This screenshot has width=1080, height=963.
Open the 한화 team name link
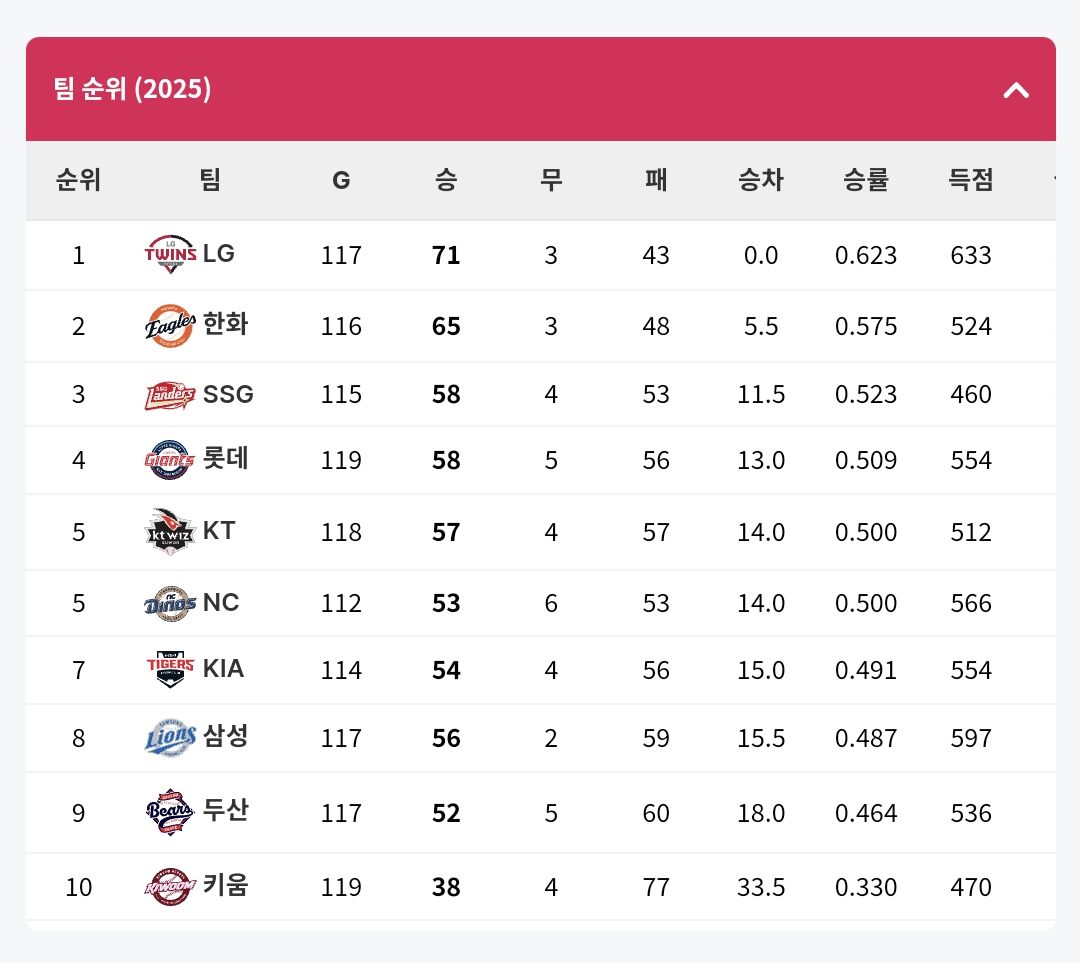(226, 324)
